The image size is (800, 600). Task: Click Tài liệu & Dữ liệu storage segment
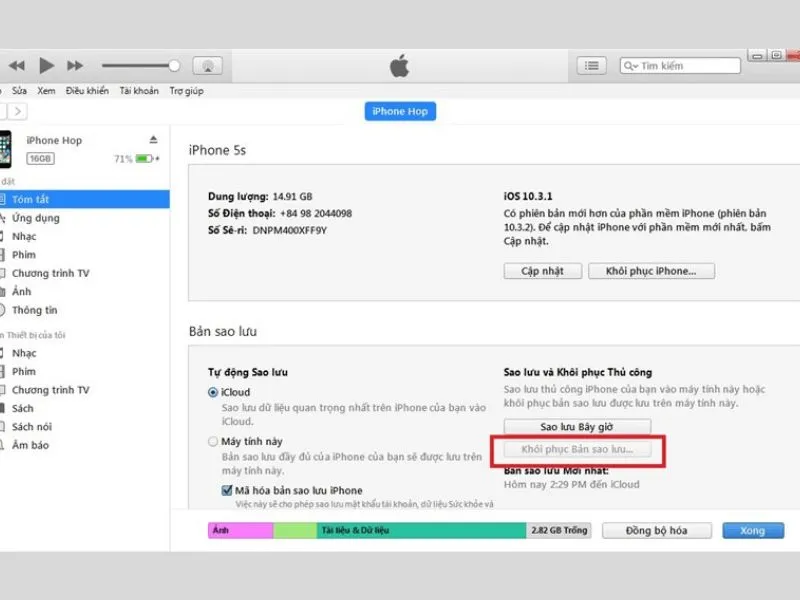coord(421,531)
